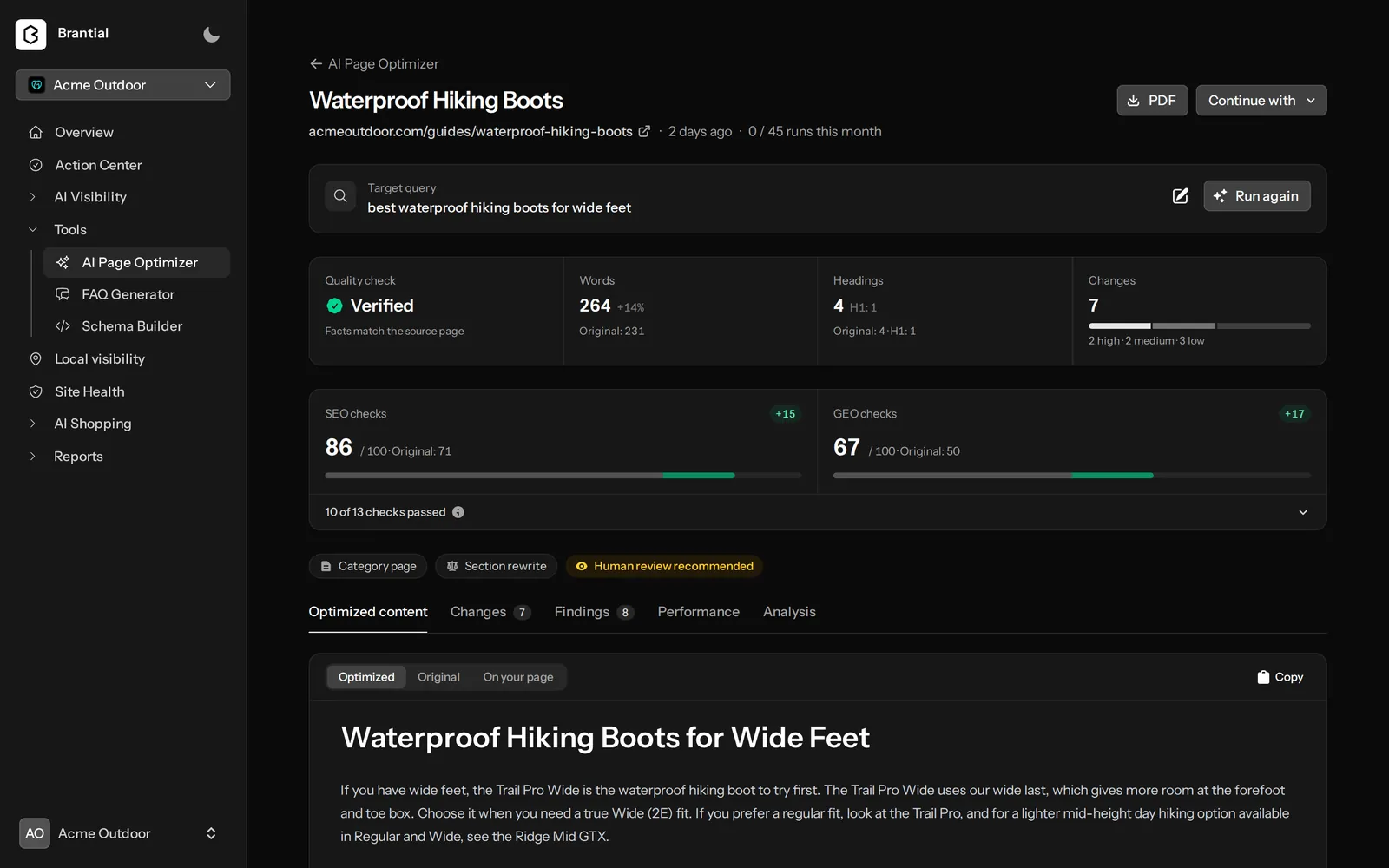Open the Continue with dropdown
The height and width of the screenshot is (868, 1389).
pos(1261,101)
